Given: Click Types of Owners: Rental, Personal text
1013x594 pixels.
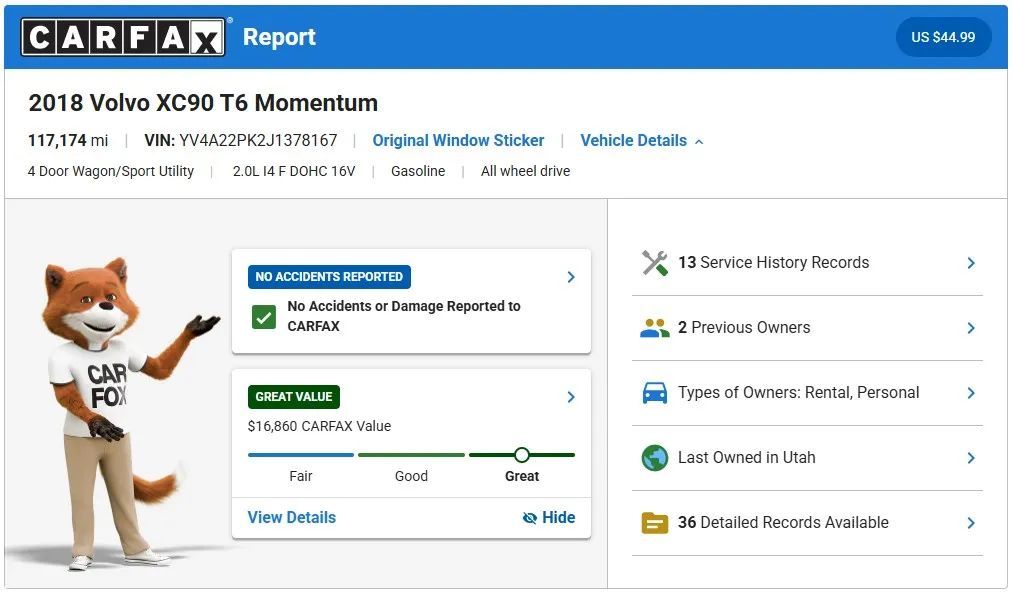Looking at the screenshot, I should (x=799, y=393).
